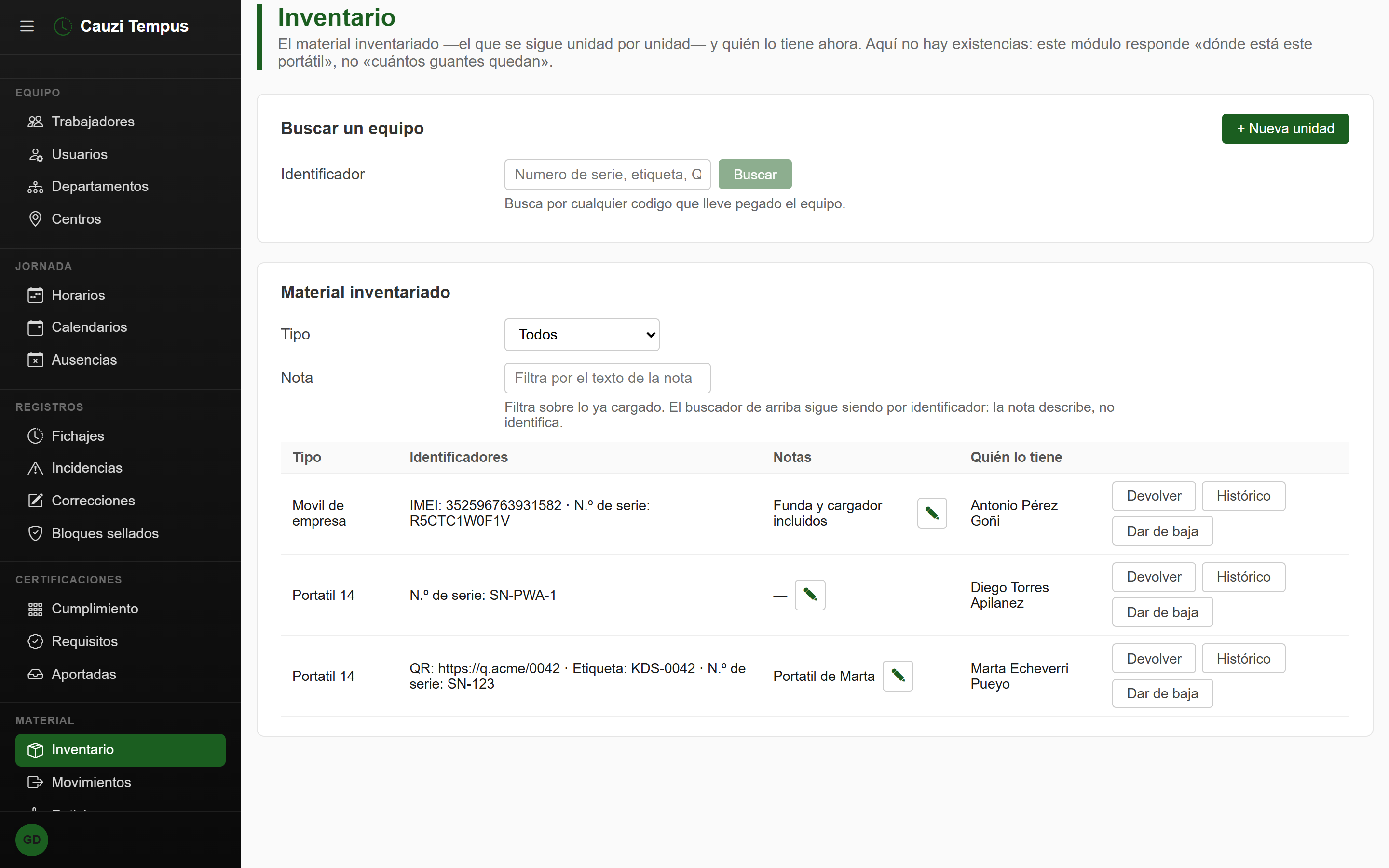Click the Requisitos badge icon
The image size is (1389, 868).
click(x=36, y=641)
